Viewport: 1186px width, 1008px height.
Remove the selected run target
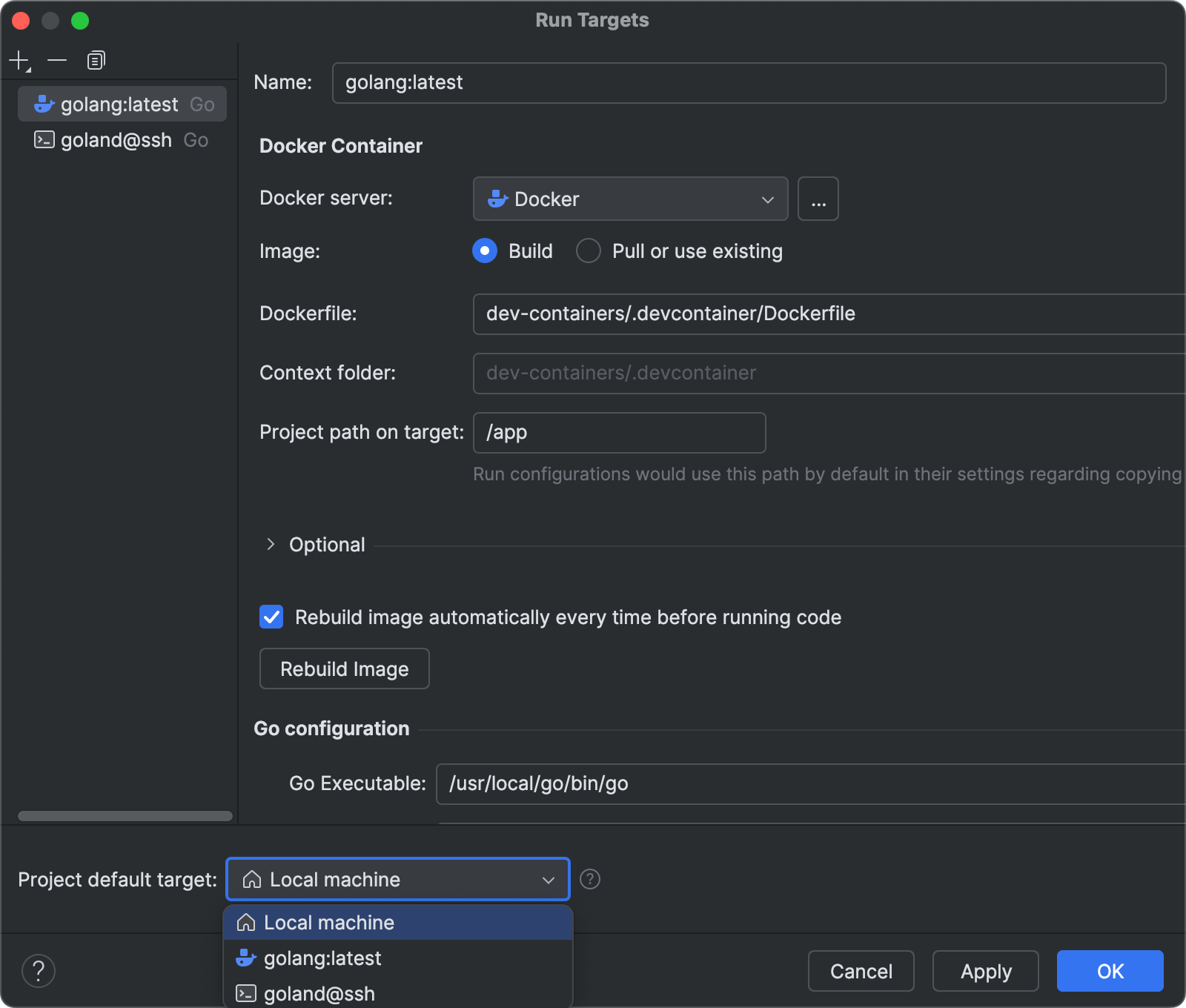pos(57,59)
